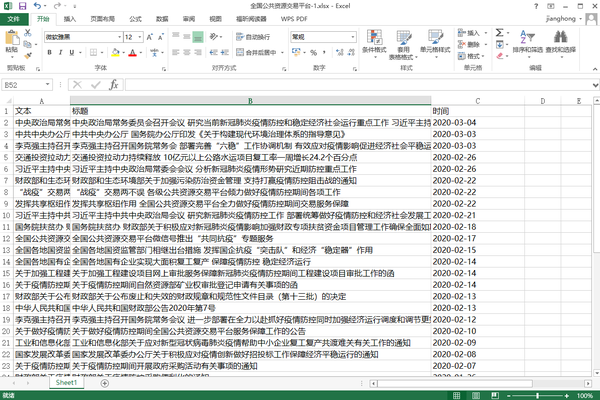This screenshot has width=600, height=400.
Task: Click the Decrease Indent icon
Action: (x=213, y=52)
